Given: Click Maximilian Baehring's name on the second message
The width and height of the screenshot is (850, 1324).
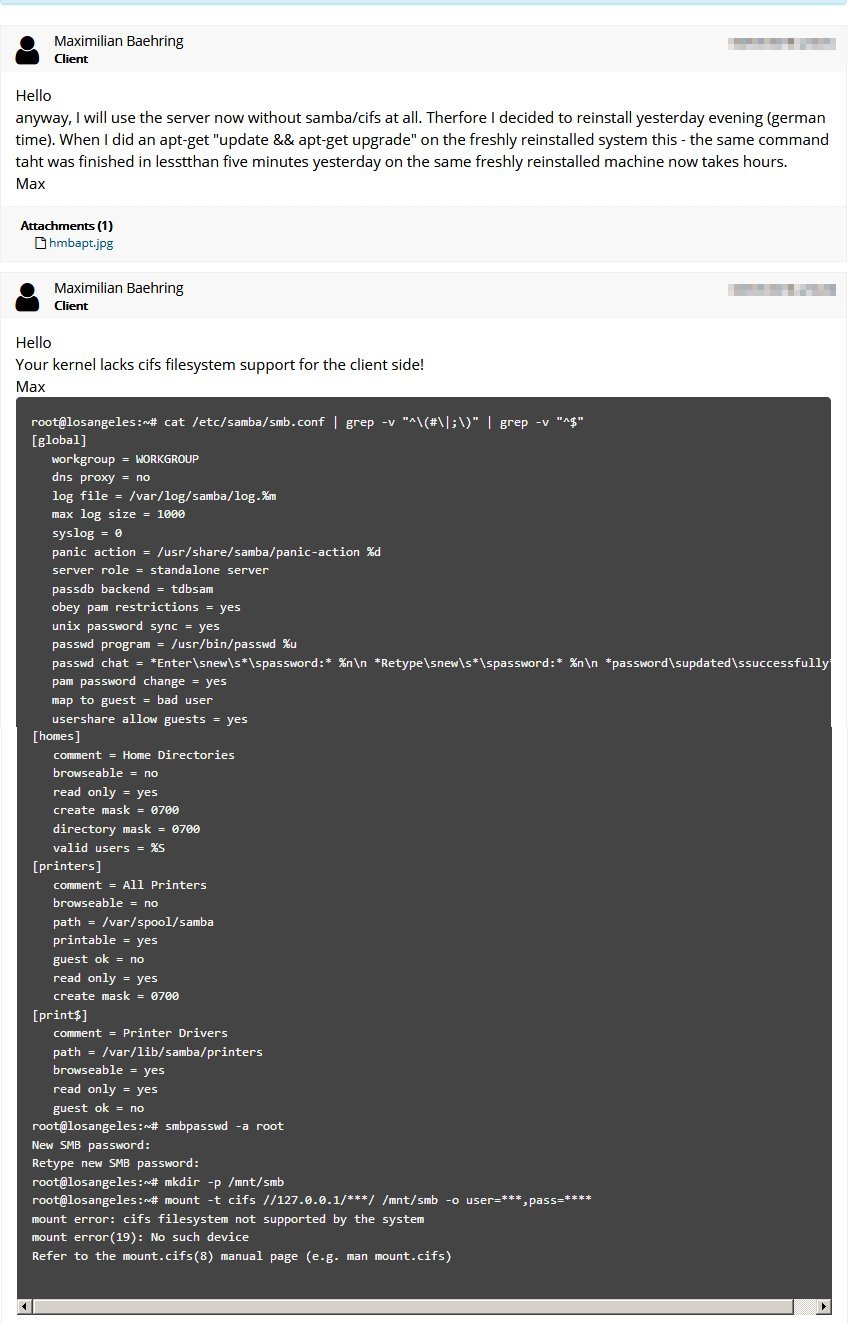Looking at the screenshot, I should point(118,288).
